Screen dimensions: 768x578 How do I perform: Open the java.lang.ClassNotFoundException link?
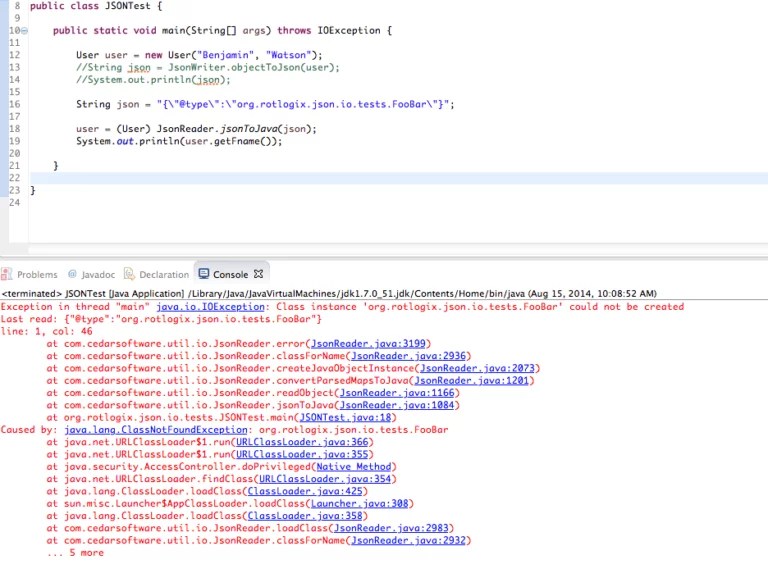(156, 430)
